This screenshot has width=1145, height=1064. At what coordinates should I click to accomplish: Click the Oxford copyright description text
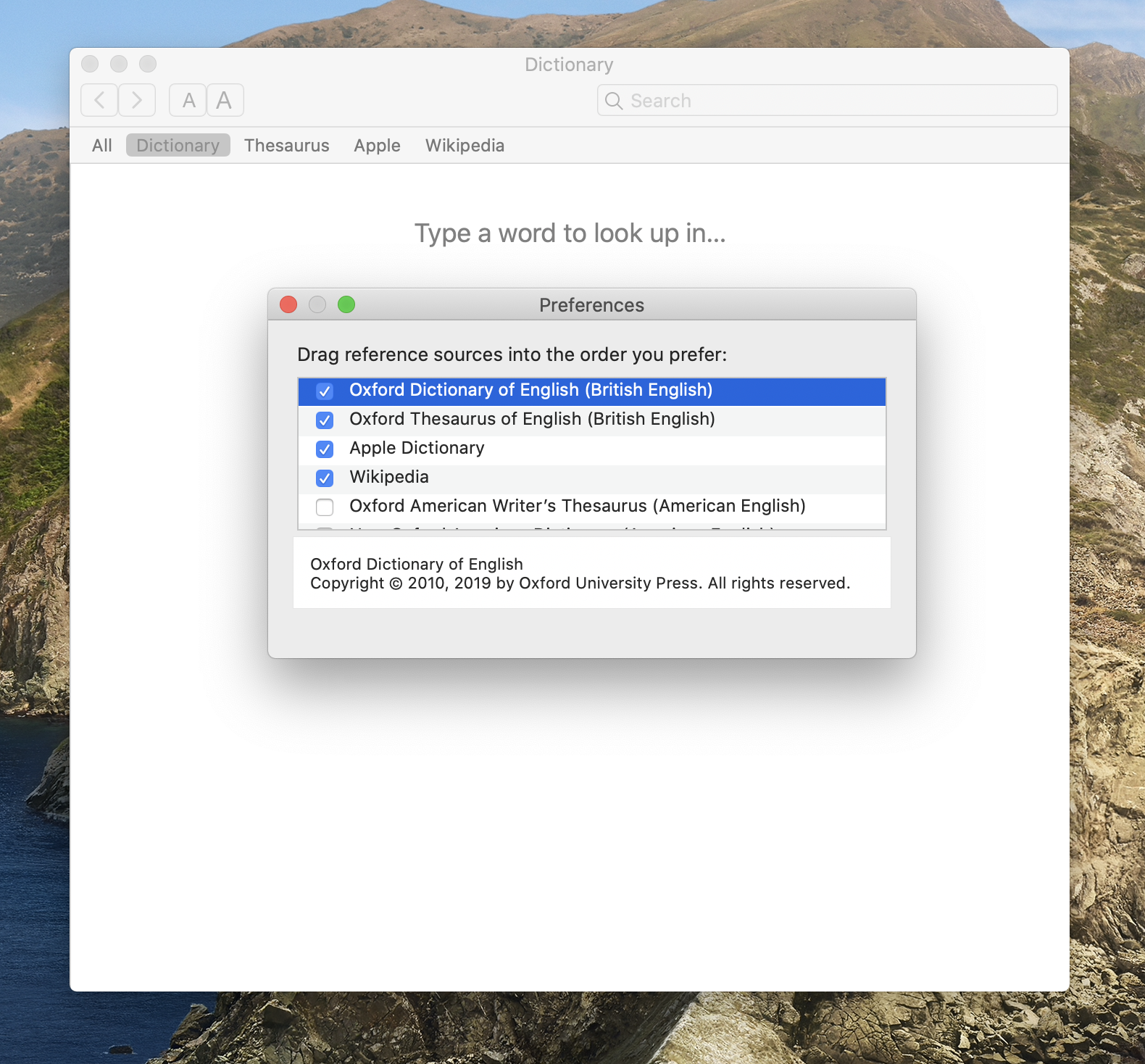point(580,574)
